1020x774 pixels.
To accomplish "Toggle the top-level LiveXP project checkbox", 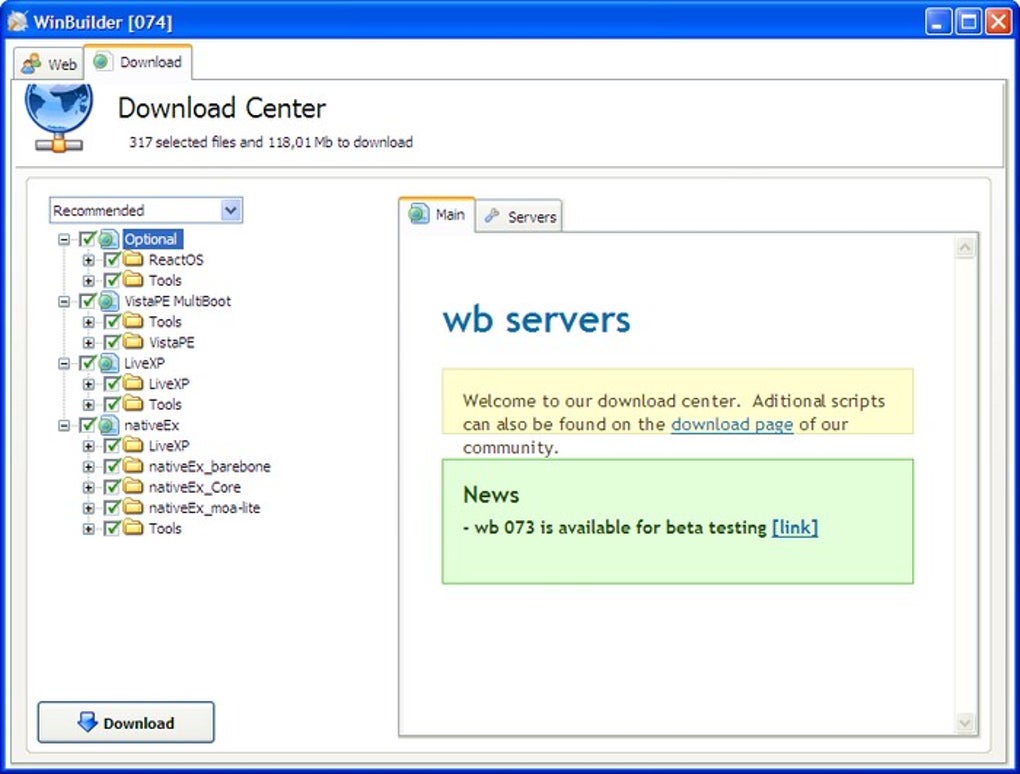I will pos(88,363).
